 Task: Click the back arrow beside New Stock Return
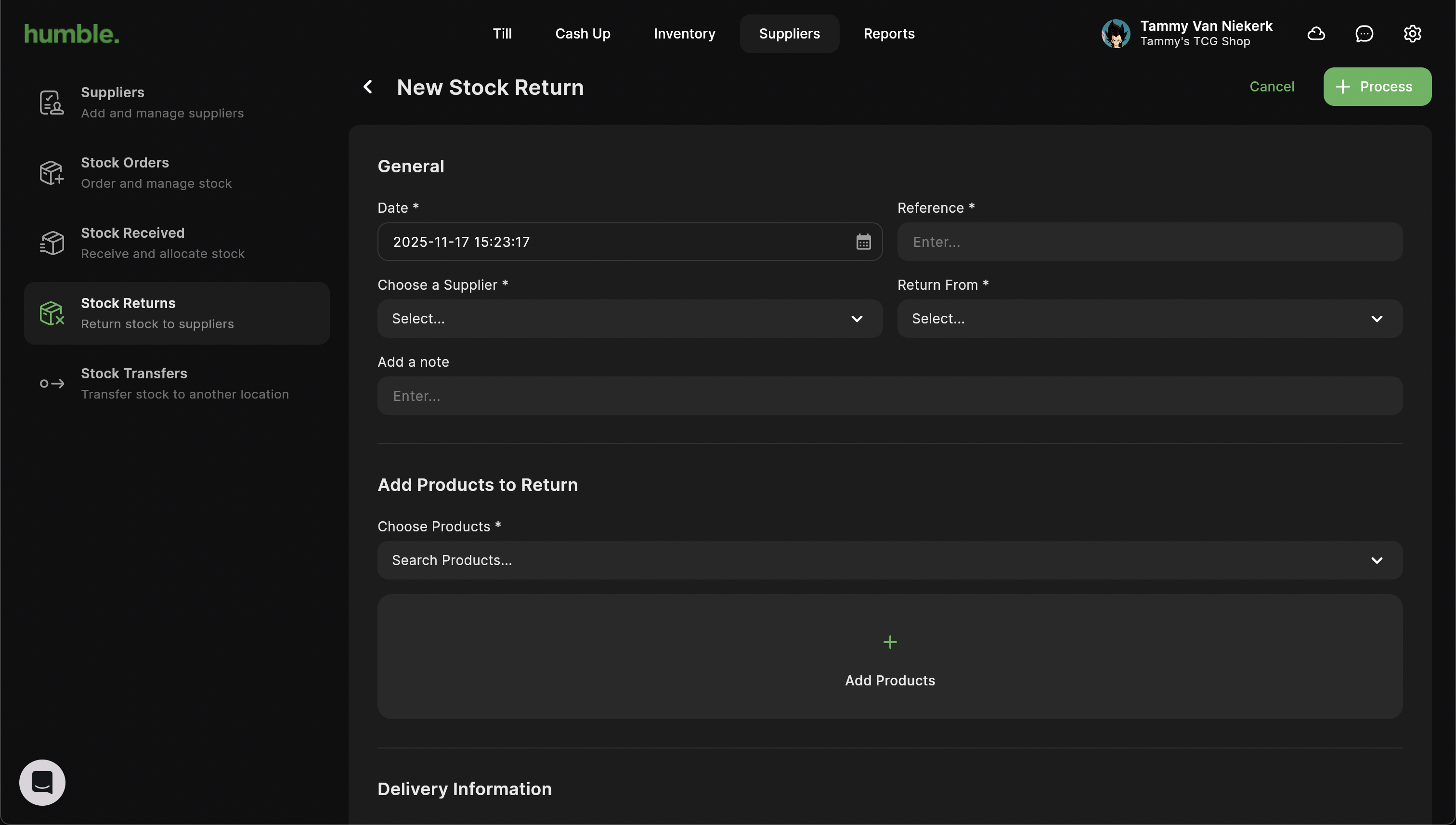pyautogui.click(x=368, y=87)
